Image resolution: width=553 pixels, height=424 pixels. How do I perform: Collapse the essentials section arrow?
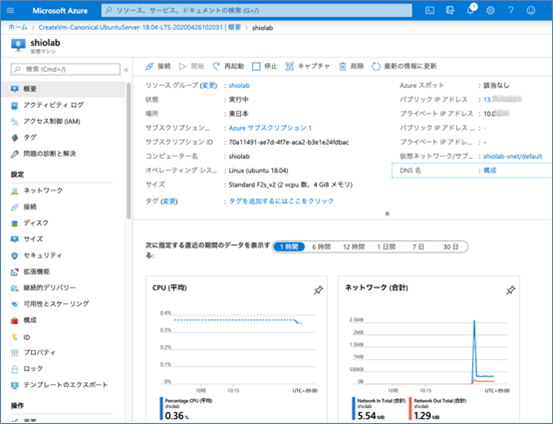387,213
